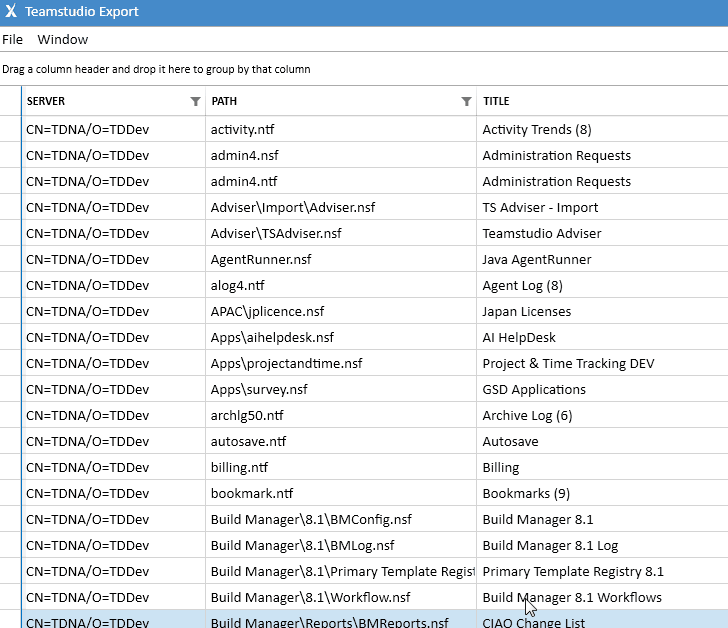Select the billing.ntf path cell
This screenshot has height=628, width=728.
(341, 467)
